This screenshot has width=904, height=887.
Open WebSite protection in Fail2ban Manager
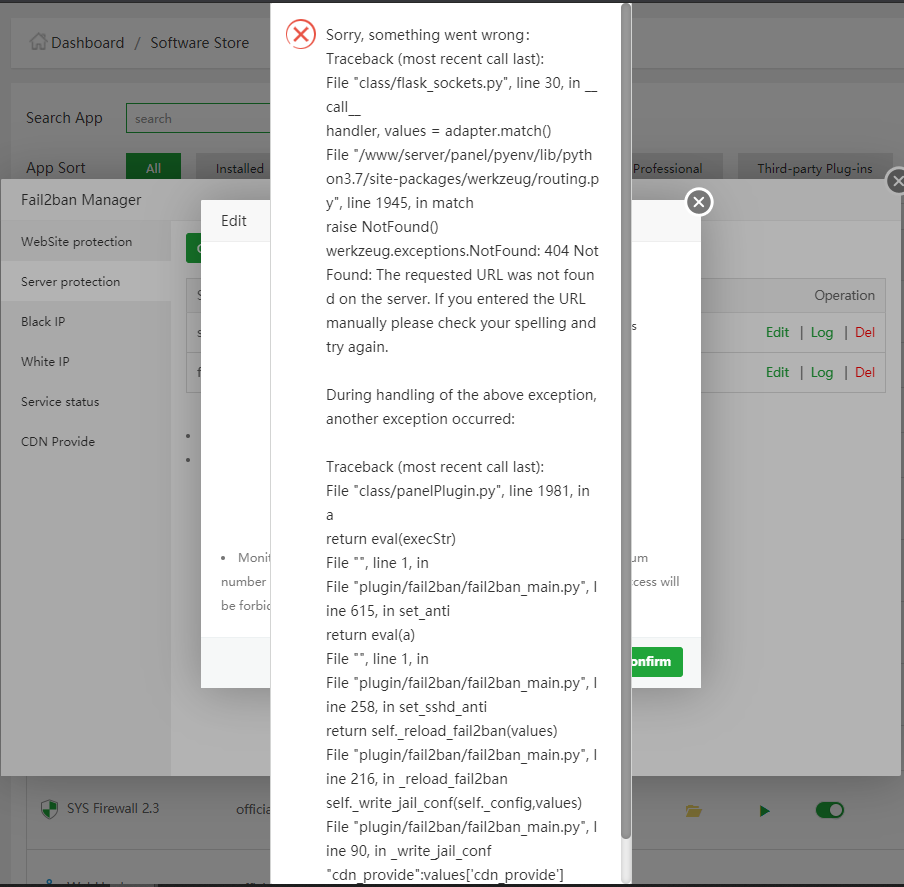pyautogui.click(x=85, y=241)
